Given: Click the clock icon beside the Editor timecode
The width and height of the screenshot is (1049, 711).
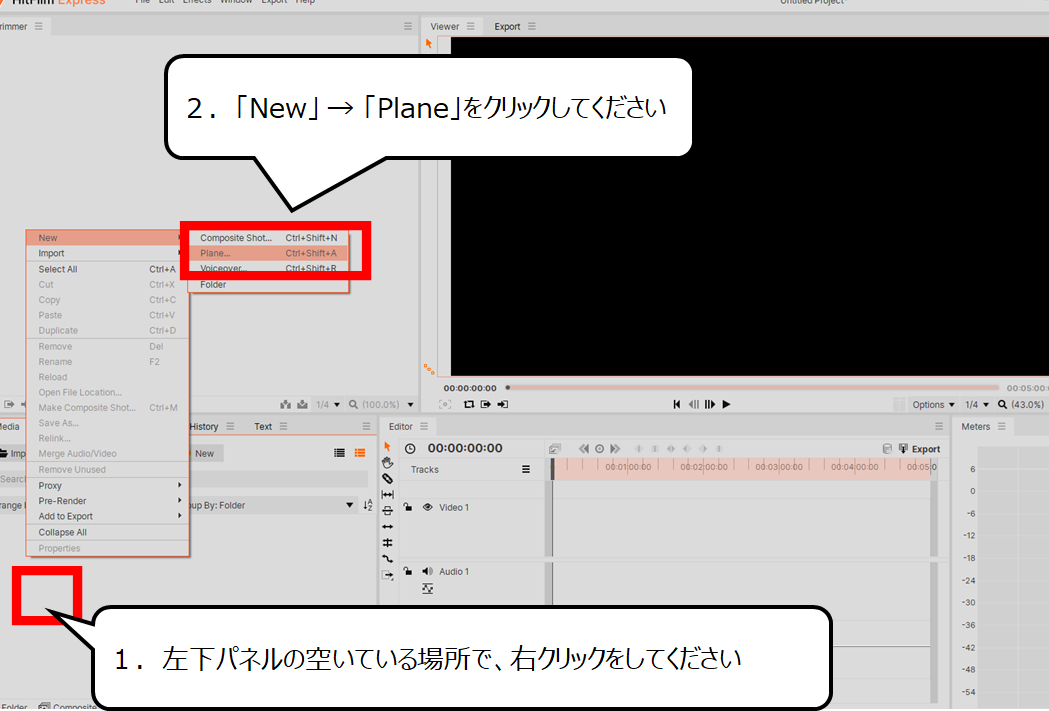Looking at the screenshot, I should pyautogui.click(x=411, y=449).
